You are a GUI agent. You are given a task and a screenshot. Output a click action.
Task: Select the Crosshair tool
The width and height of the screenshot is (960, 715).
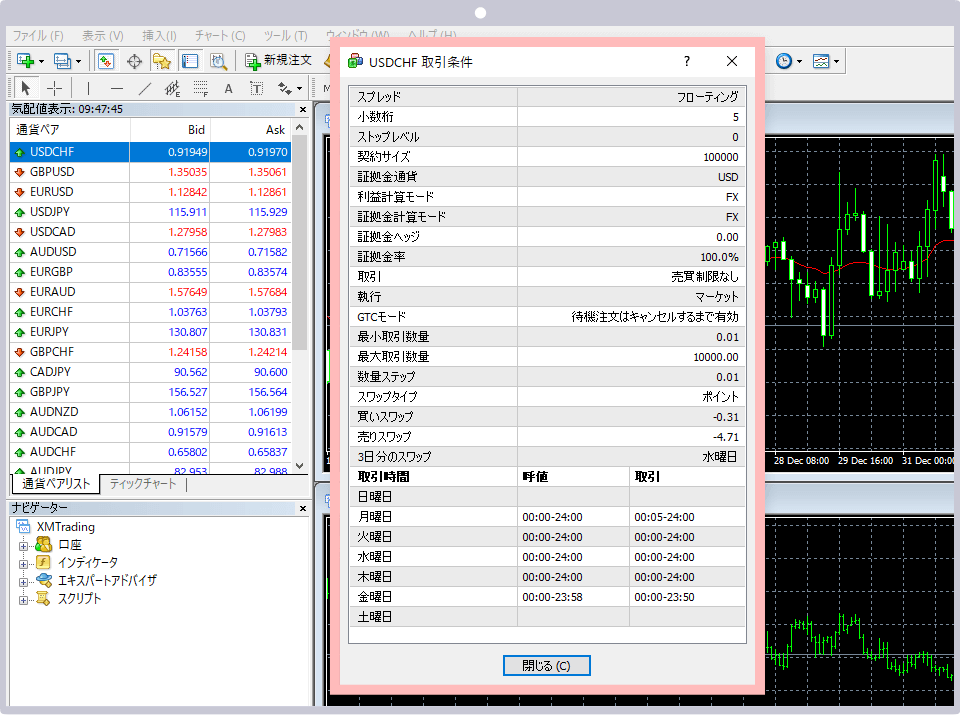pos(54,88)
